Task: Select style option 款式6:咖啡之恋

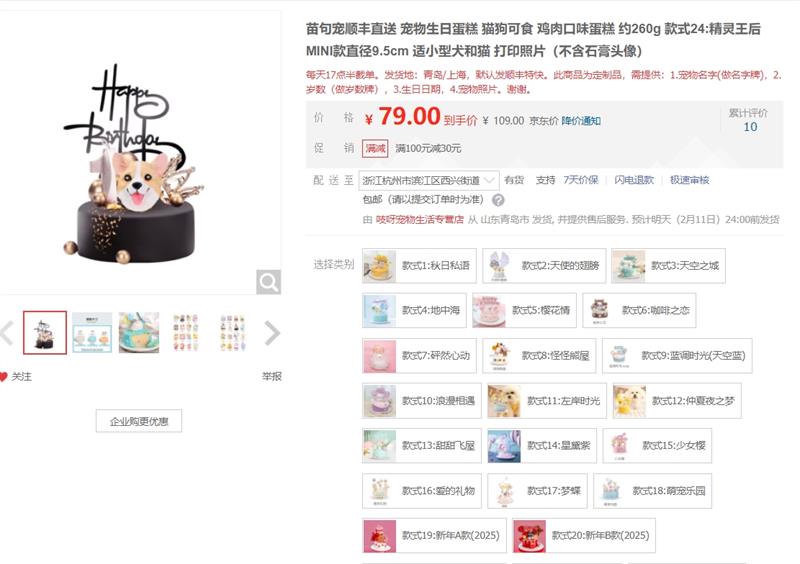Action: point(639,310)
